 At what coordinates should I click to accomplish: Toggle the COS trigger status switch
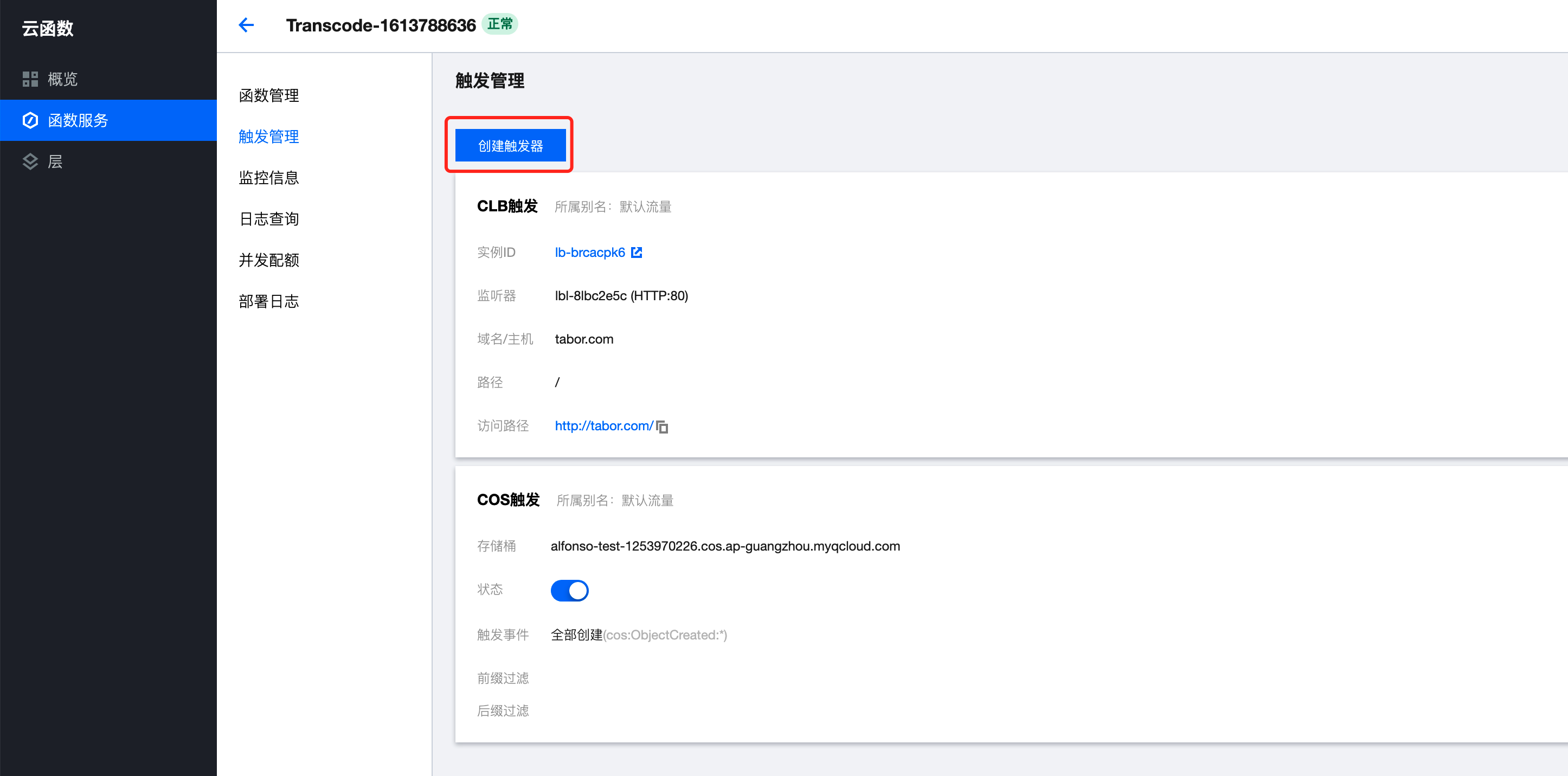click(x=569, y=590)
